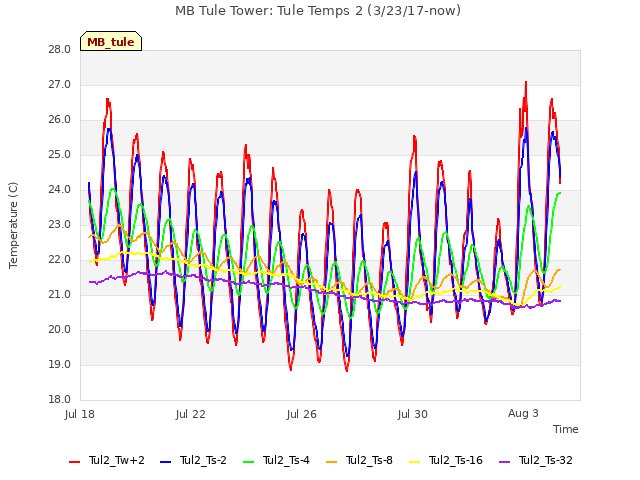
Task: Click the 25.0 y-axis tick label
Action: coord(60,155)
